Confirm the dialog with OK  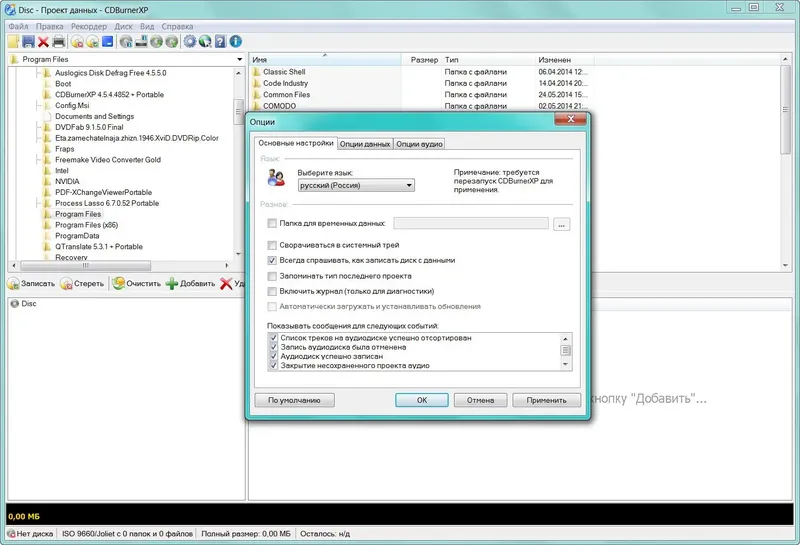[422, 400]
